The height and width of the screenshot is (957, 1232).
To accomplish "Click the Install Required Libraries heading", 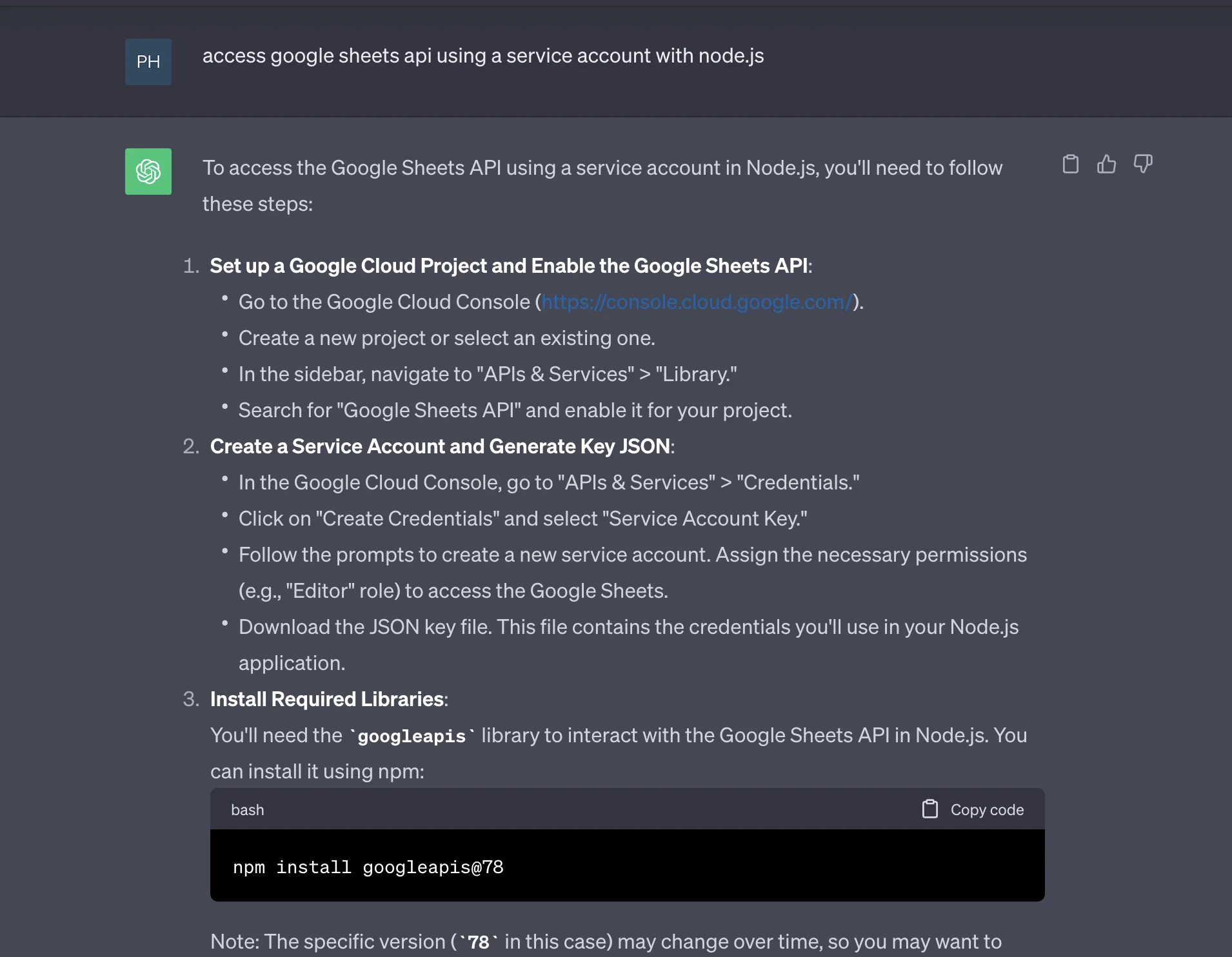I will [327, 699].
